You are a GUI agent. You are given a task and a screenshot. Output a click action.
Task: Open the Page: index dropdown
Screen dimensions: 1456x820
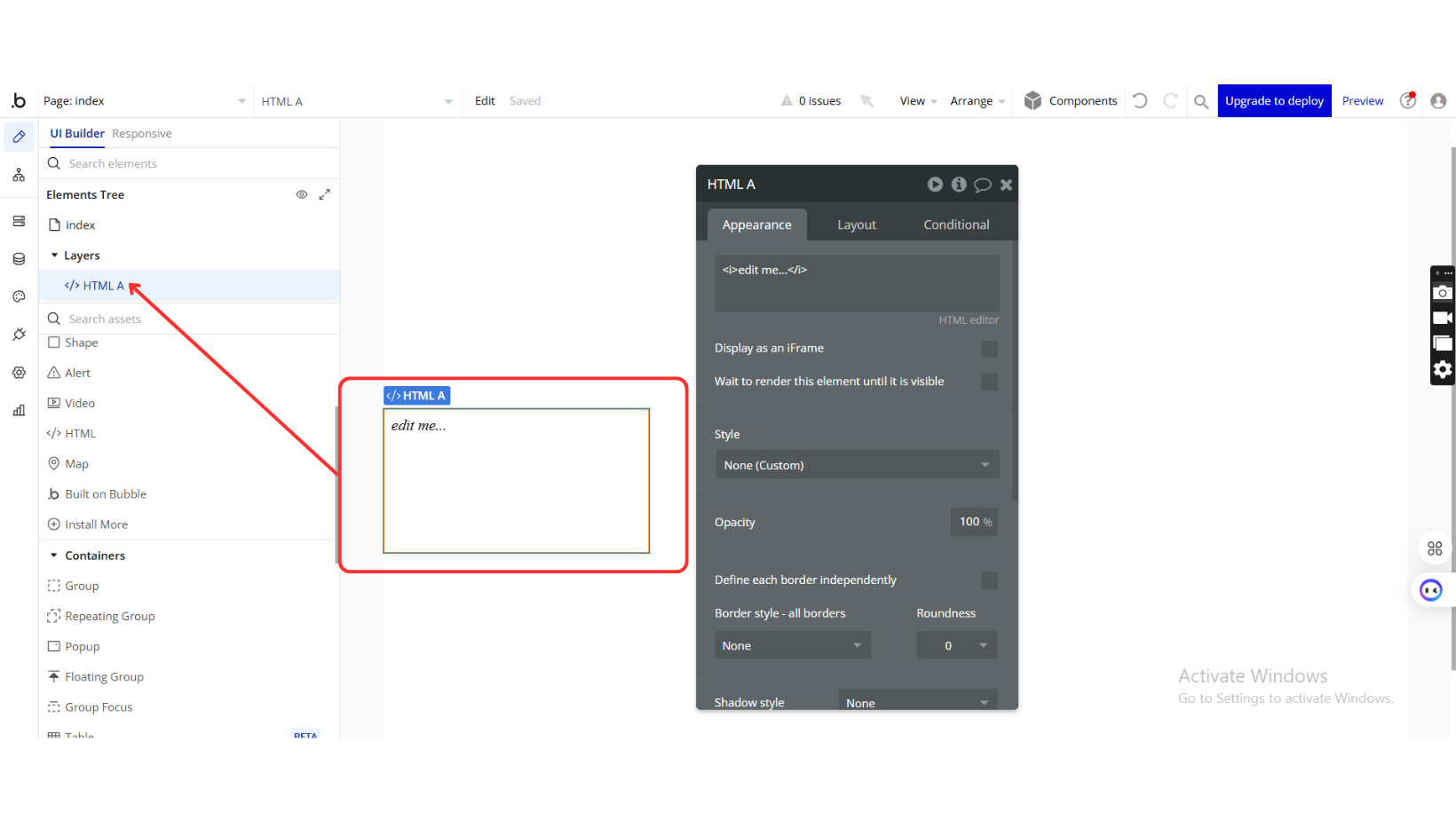pyautogui.click(x=145, y=101)
